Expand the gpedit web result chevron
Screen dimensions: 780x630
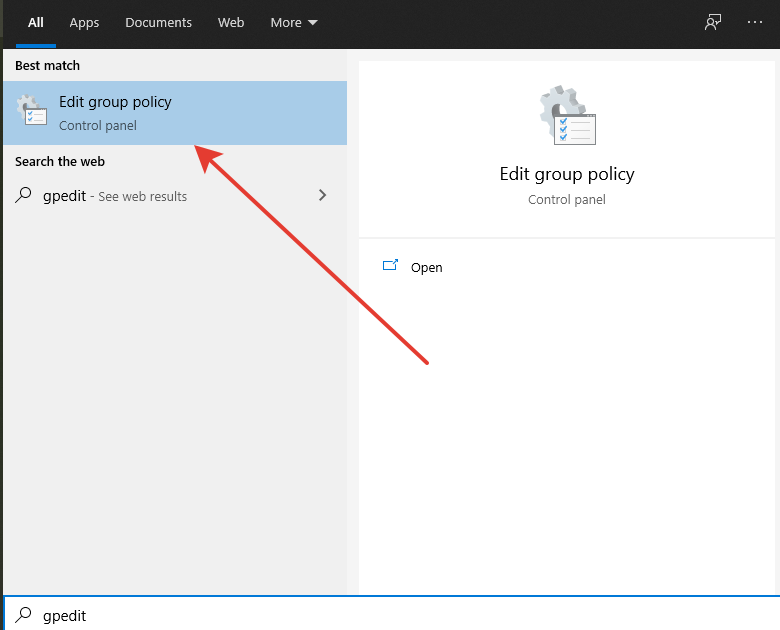pyautogui.click(x=322, y=195)
